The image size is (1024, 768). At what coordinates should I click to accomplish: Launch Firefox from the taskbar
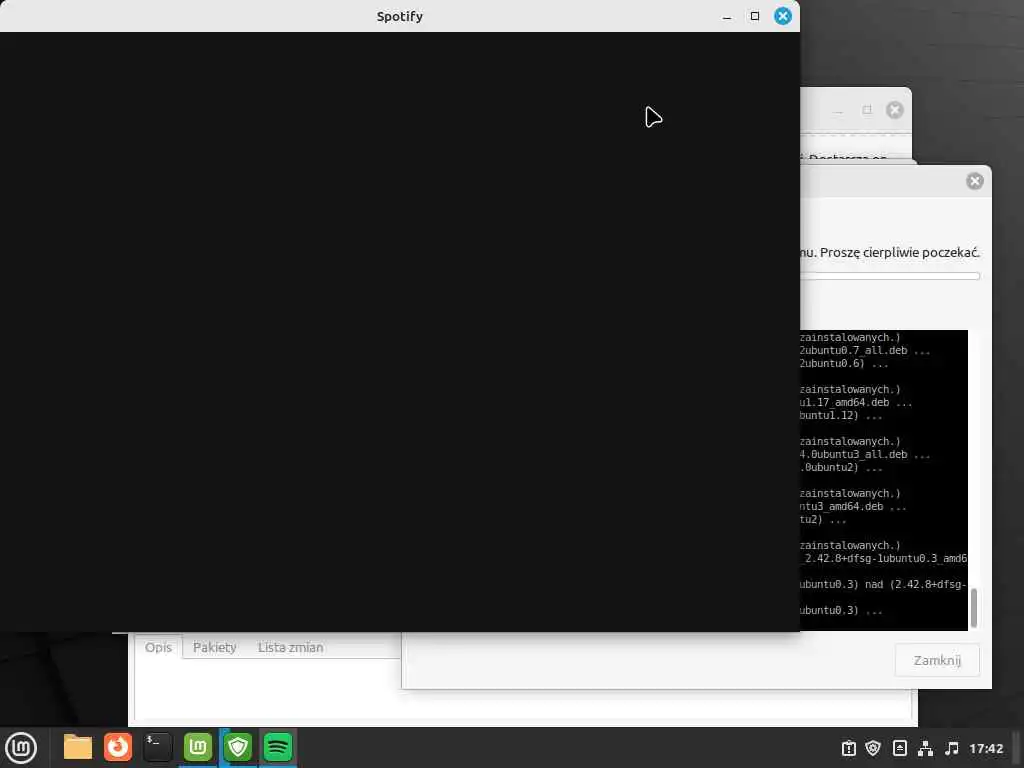(x=118, y=747)
